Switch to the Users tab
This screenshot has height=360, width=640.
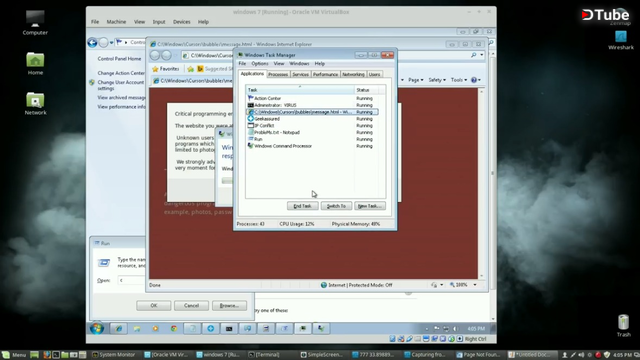(374, 74)
